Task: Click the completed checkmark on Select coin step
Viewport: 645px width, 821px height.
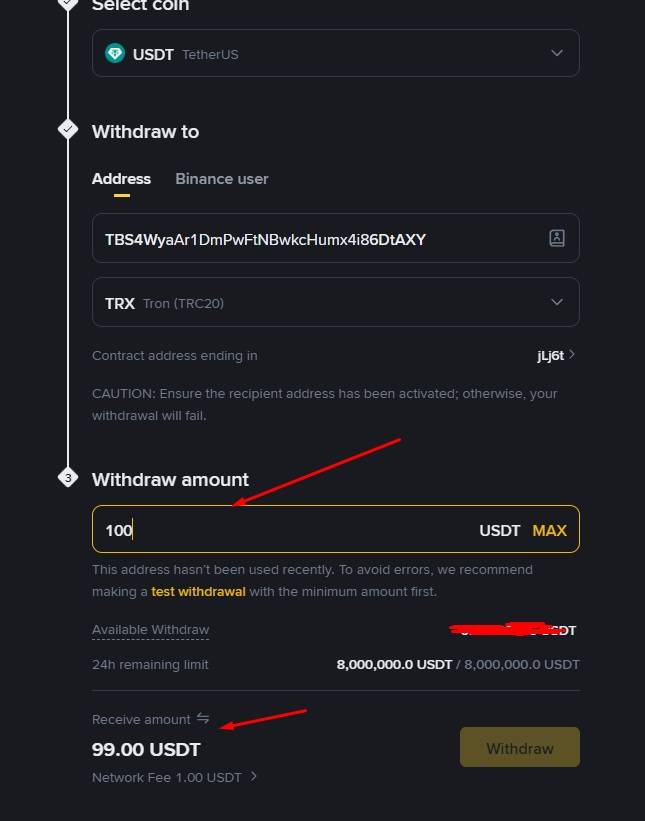Action: (x=67, y=4)
